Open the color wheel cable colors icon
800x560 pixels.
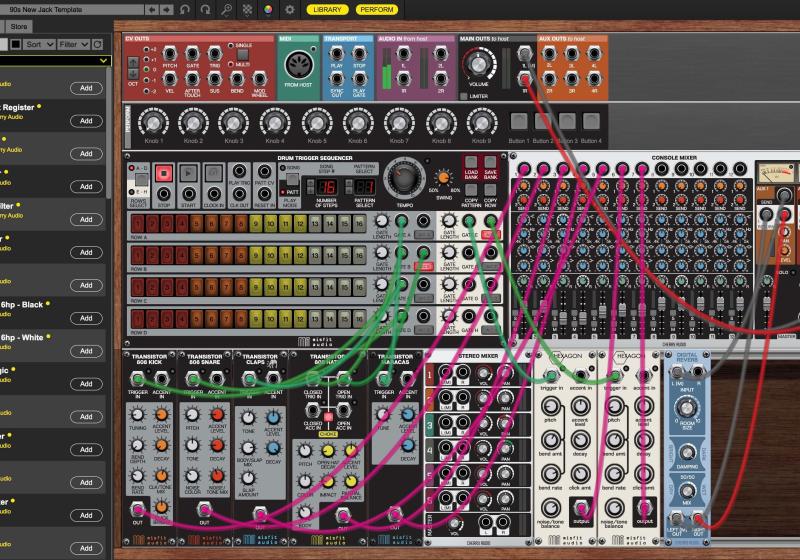268,9
